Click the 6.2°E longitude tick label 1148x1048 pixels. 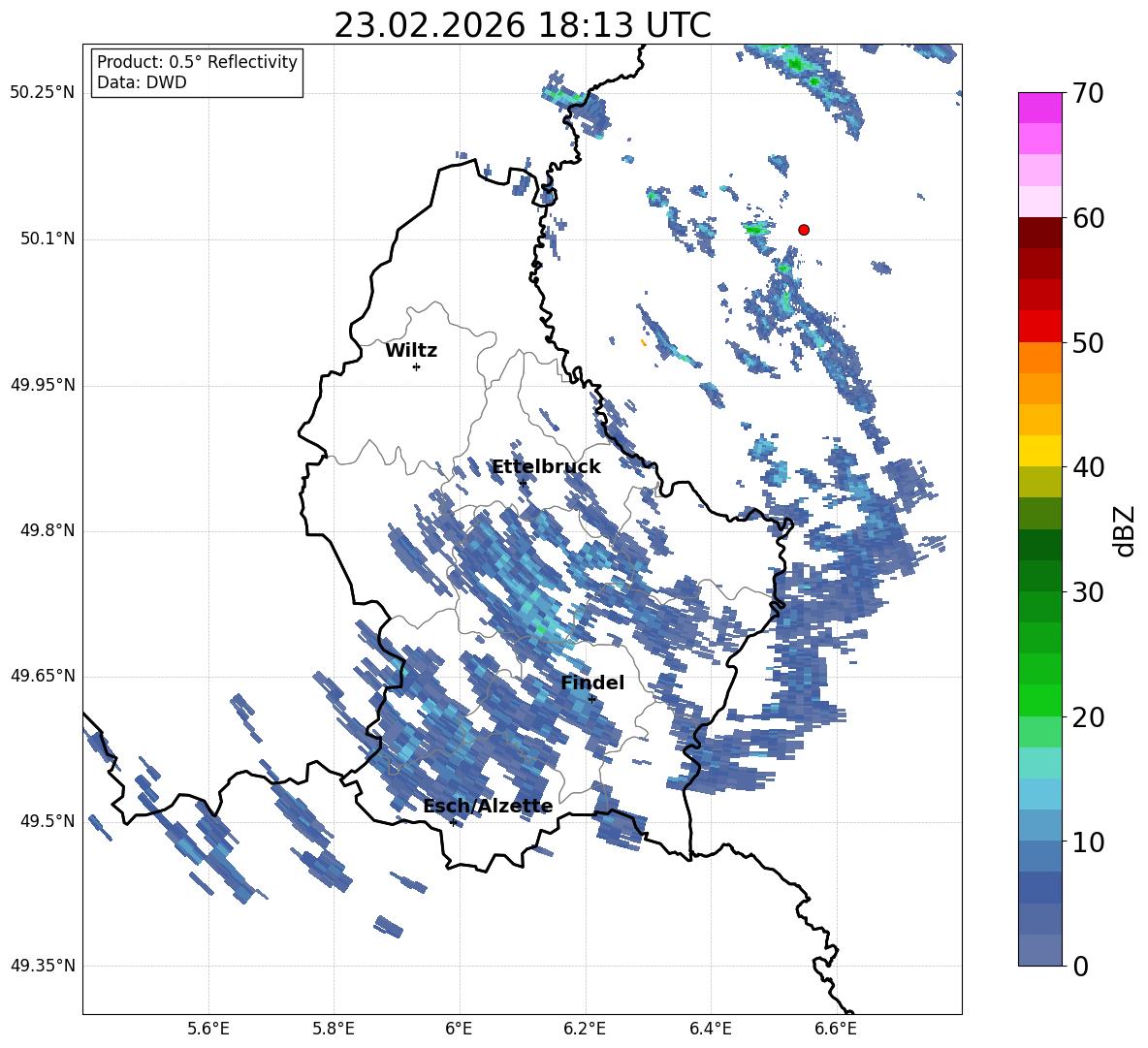pos(585,1029)
